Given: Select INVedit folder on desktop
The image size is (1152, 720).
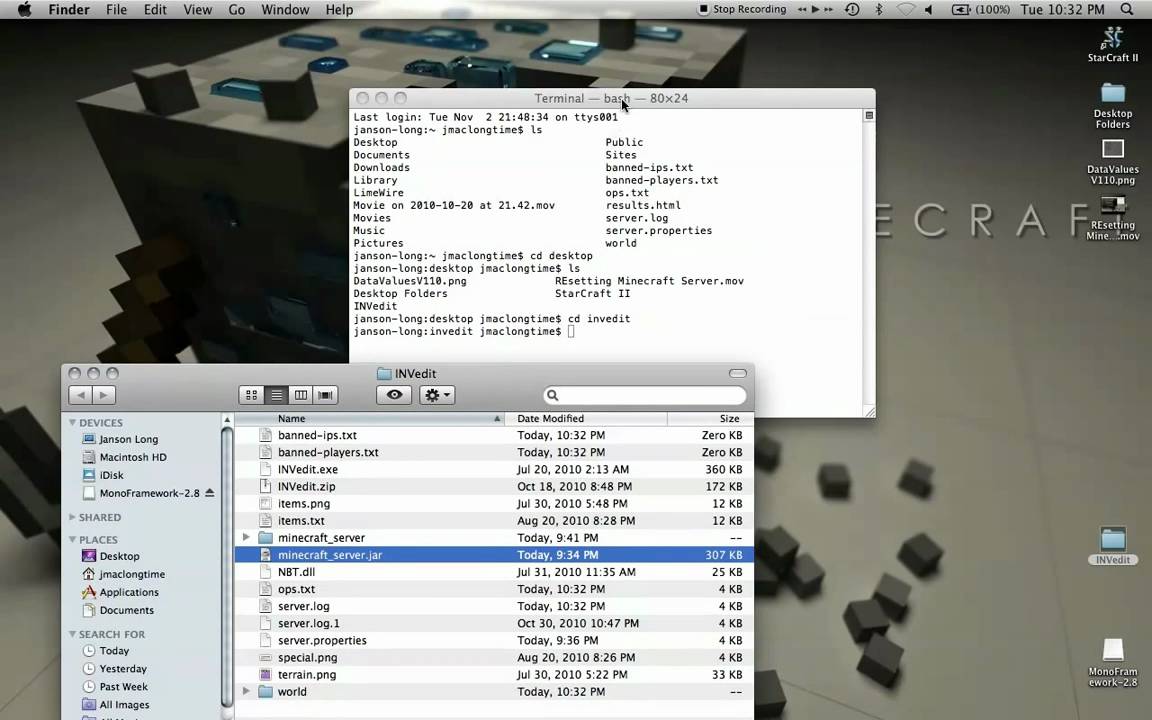Looking at the screenshot, I should 1112,546.
